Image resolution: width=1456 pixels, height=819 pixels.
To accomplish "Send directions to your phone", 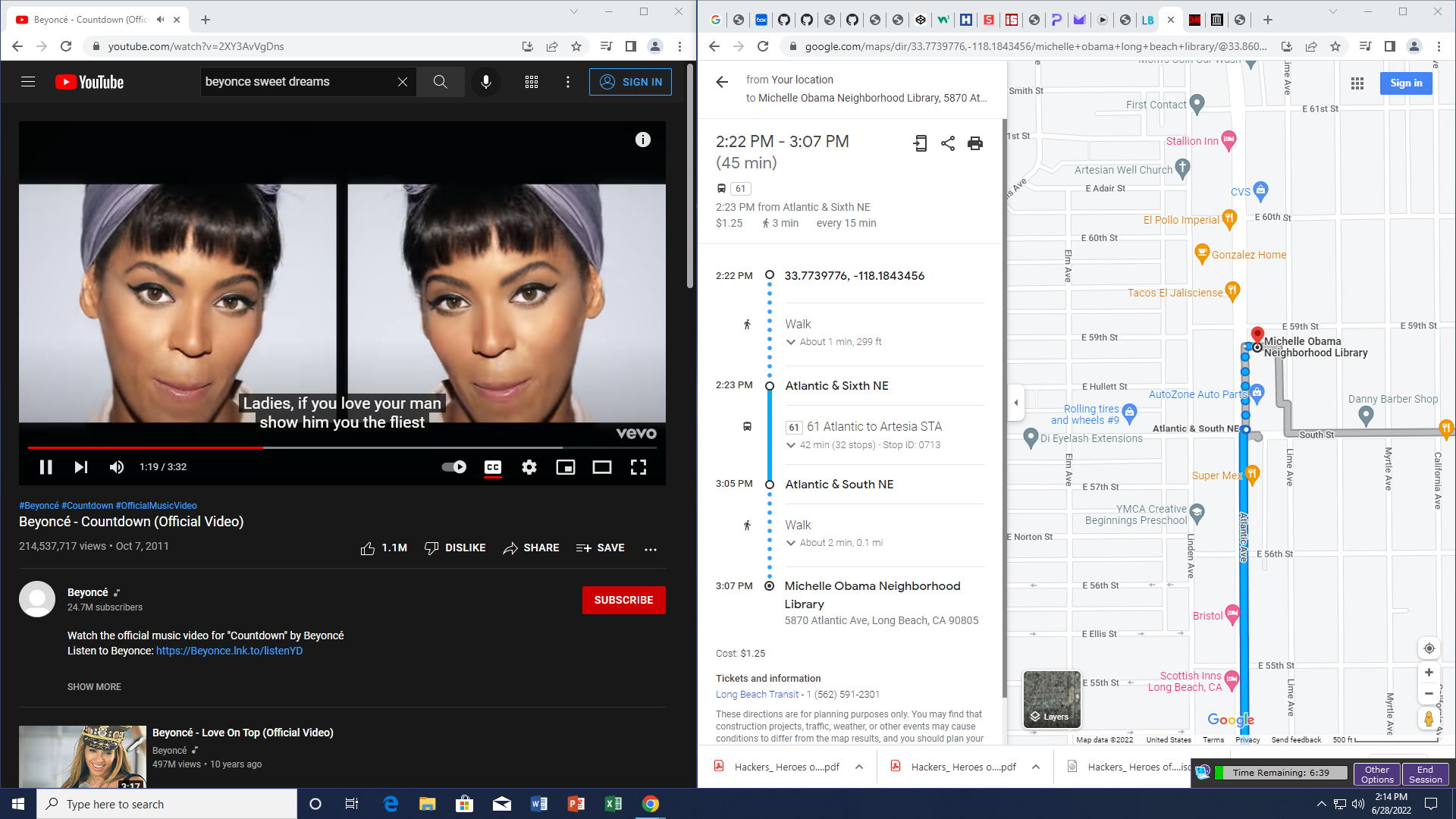I will (920, 143).
